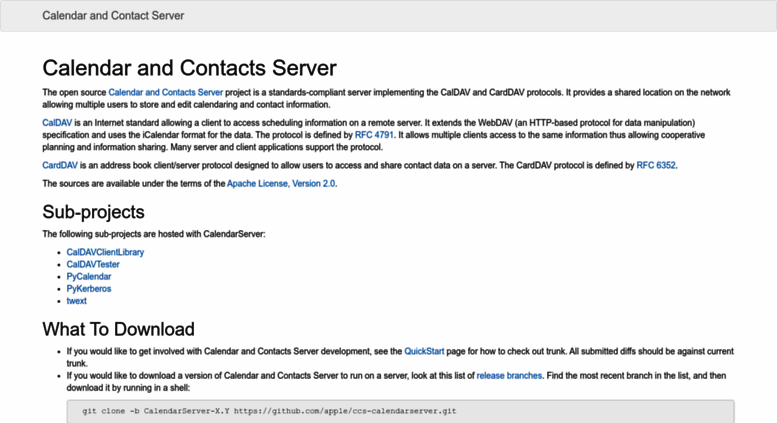
Task: Open the Apache License, Version 2.0 link
Action: 281,183
